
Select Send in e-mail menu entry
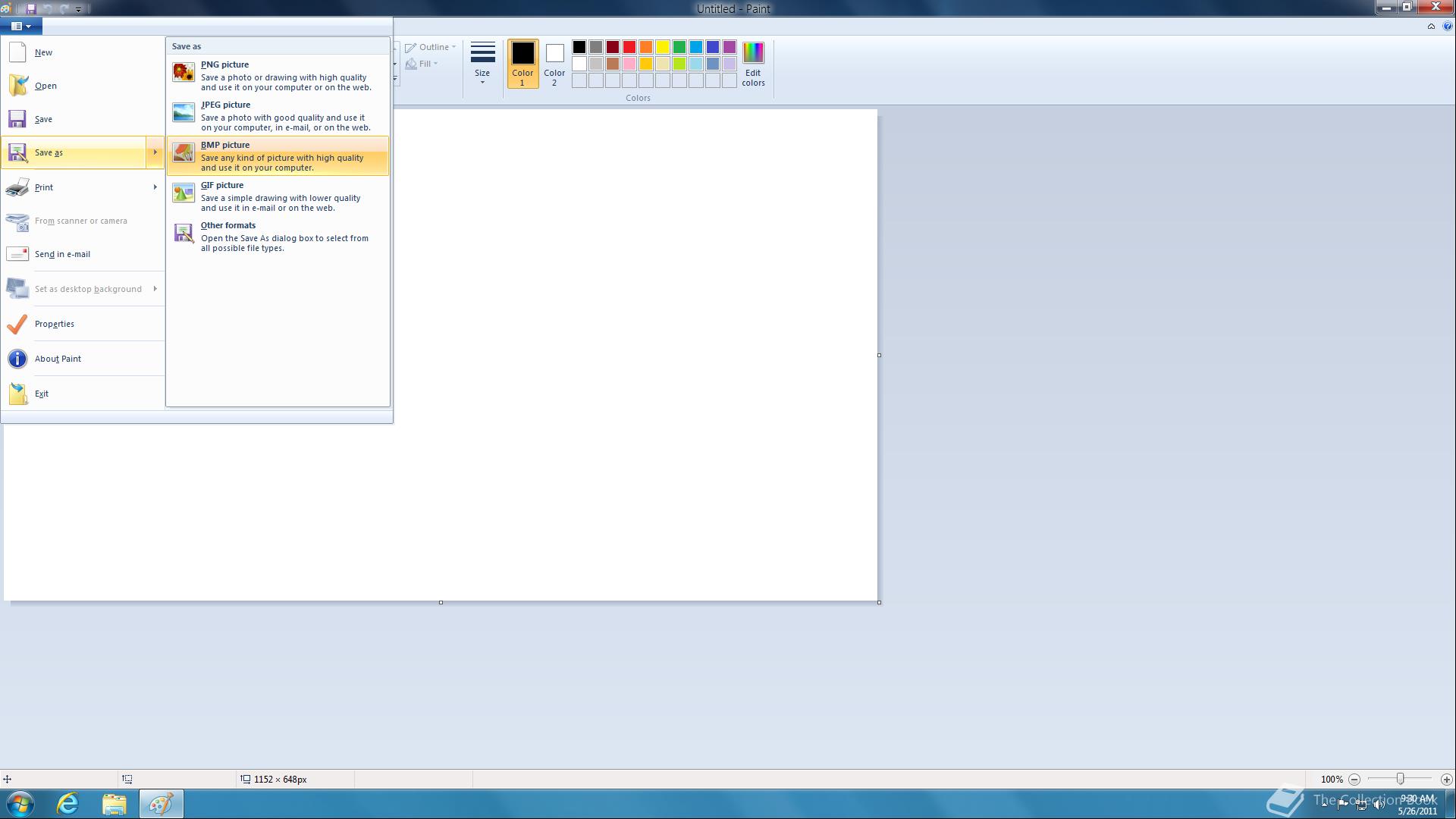coord(83,254)
